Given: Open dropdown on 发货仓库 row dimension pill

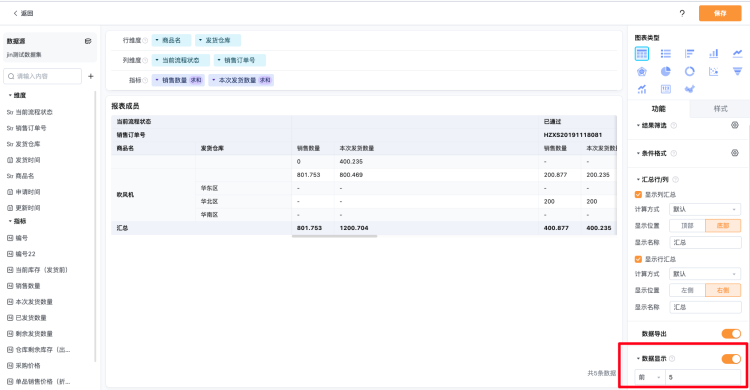Looking at the screenshot, I should pyautogui.click(x=200, y=40).
